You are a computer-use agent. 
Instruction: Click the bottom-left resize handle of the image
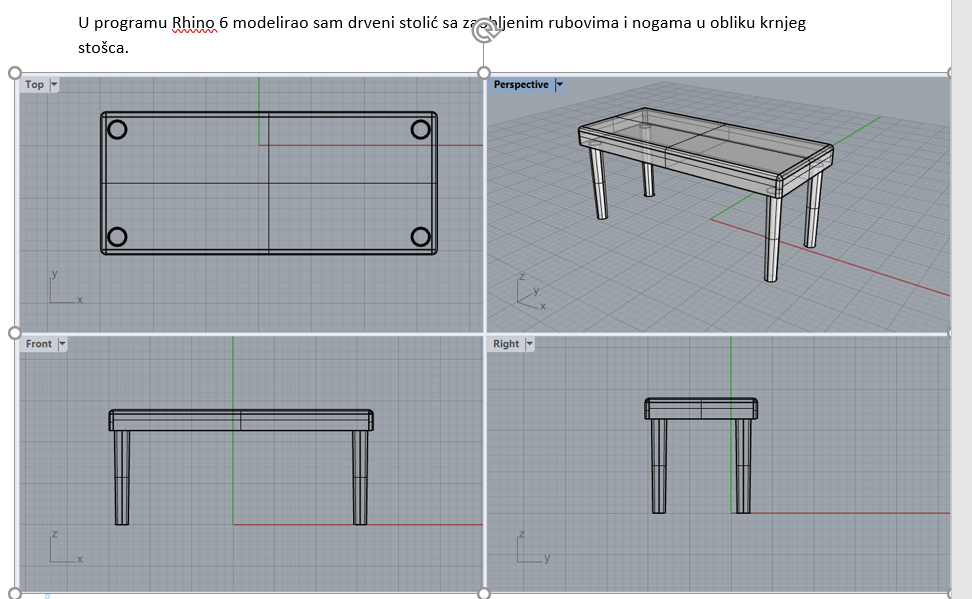[14, 593]
